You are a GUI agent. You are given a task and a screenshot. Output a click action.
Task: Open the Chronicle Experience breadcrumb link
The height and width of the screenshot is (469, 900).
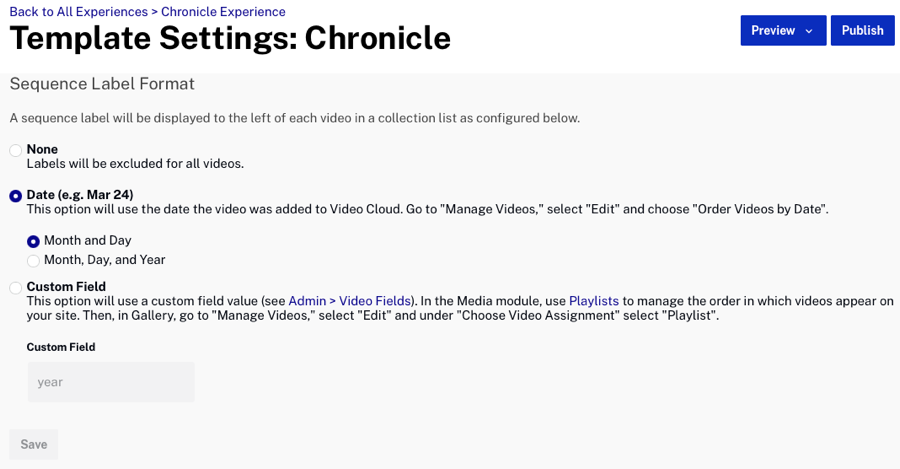click(223, 11)
